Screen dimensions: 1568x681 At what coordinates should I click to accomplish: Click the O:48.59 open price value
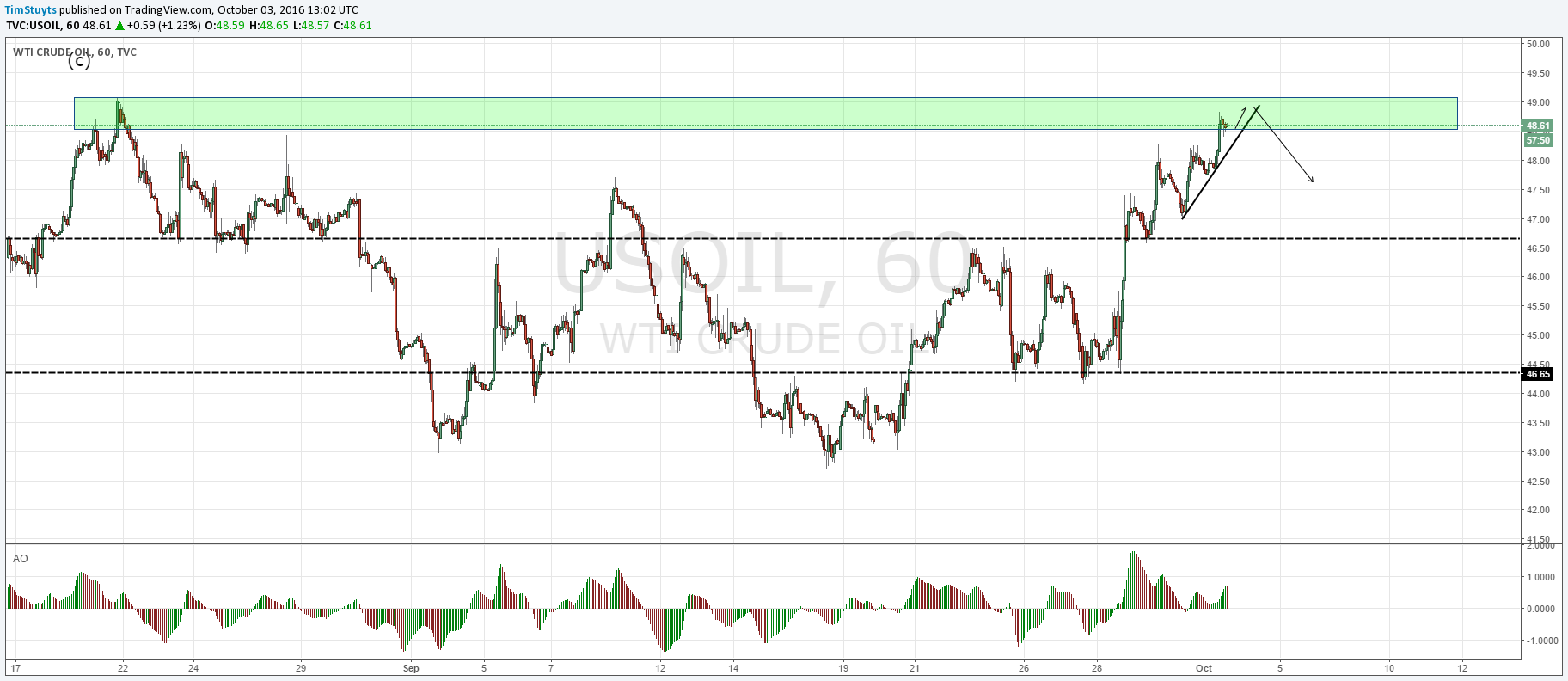[x=224, y=25]
